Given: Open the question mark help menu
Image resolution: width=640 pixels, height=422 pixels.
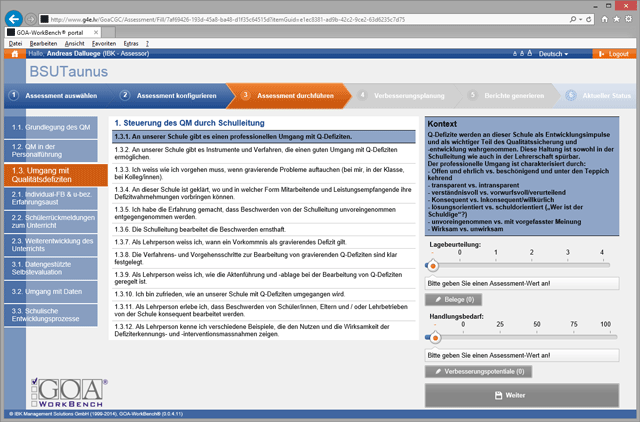Looking at the screenshot, I should (x=147, y=44).
